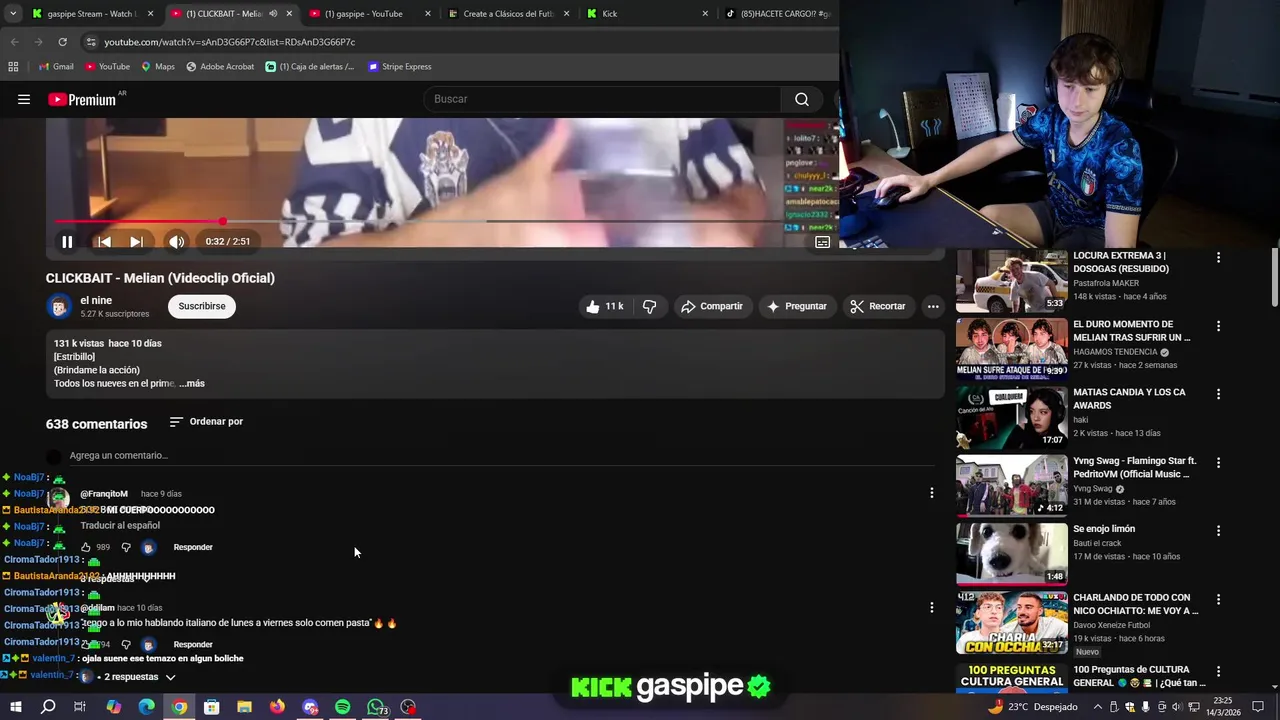Open menu for Yvng Swag Flamingo Star
This screenshot has height=720, width=1280.
click(x=1218, y=462)
